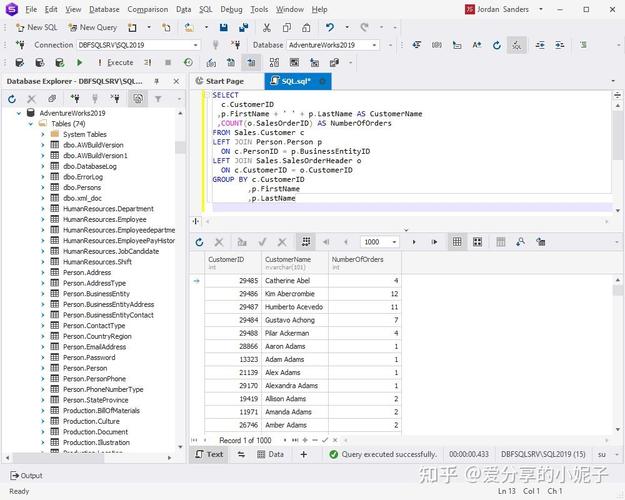Switch results to card view
The image size is (625, 500).
(479, 241)
